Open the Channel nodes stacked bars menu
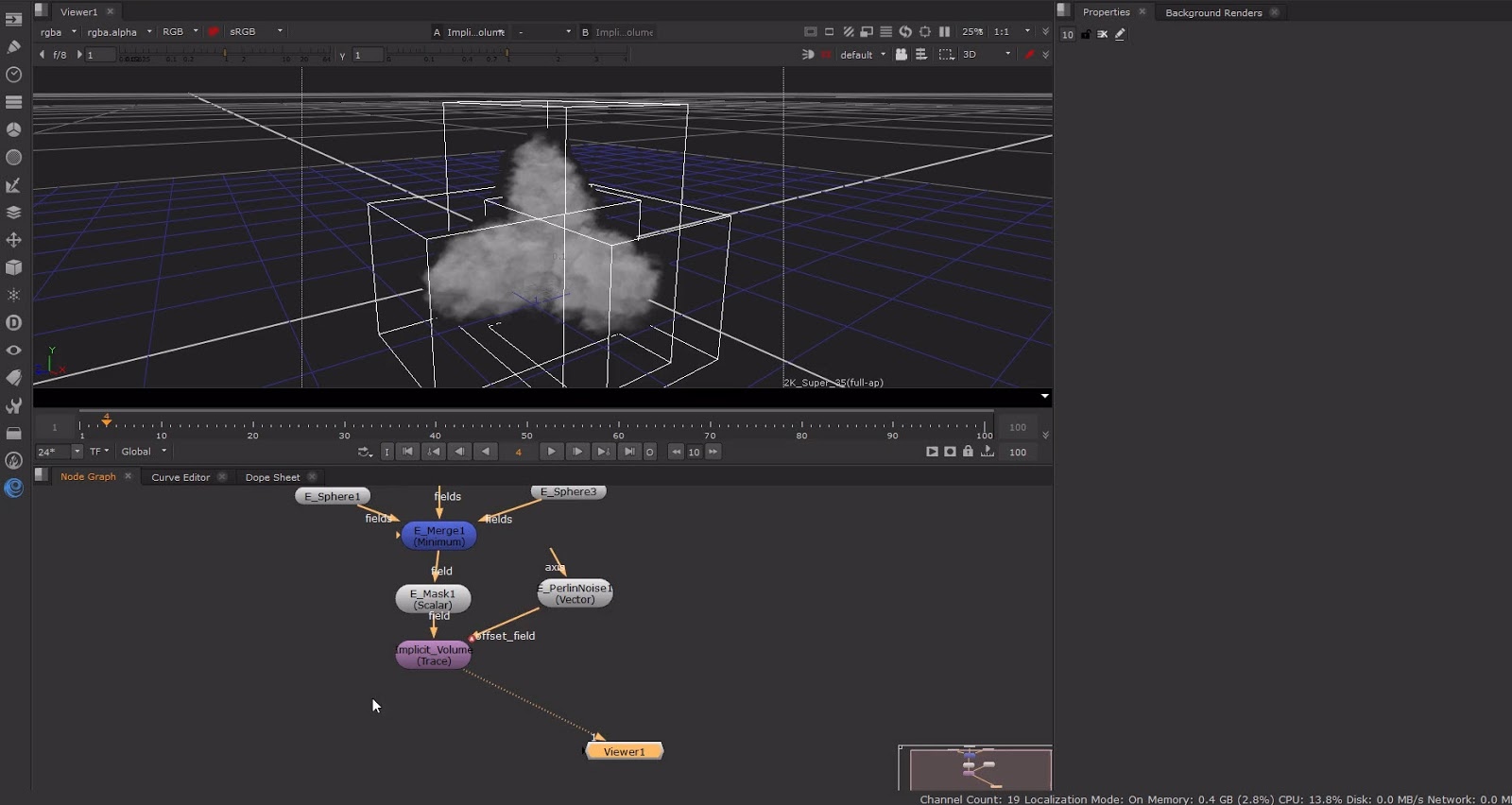The width and height of the screenshot is (1512, 805). click(x=13, y=101)
